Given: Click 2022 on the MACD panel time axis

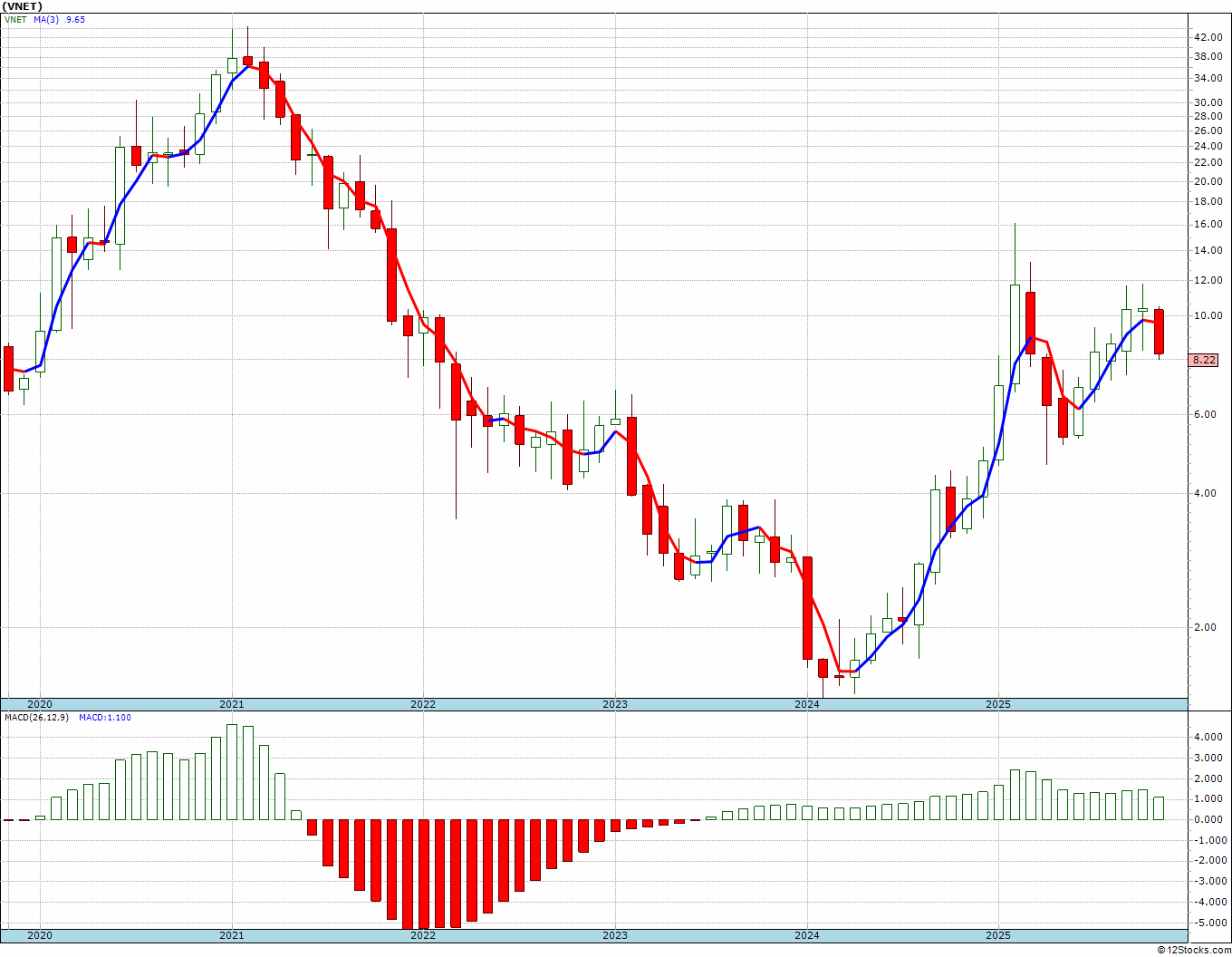Looking at the screenshot, I should click(x=423, y=935).
